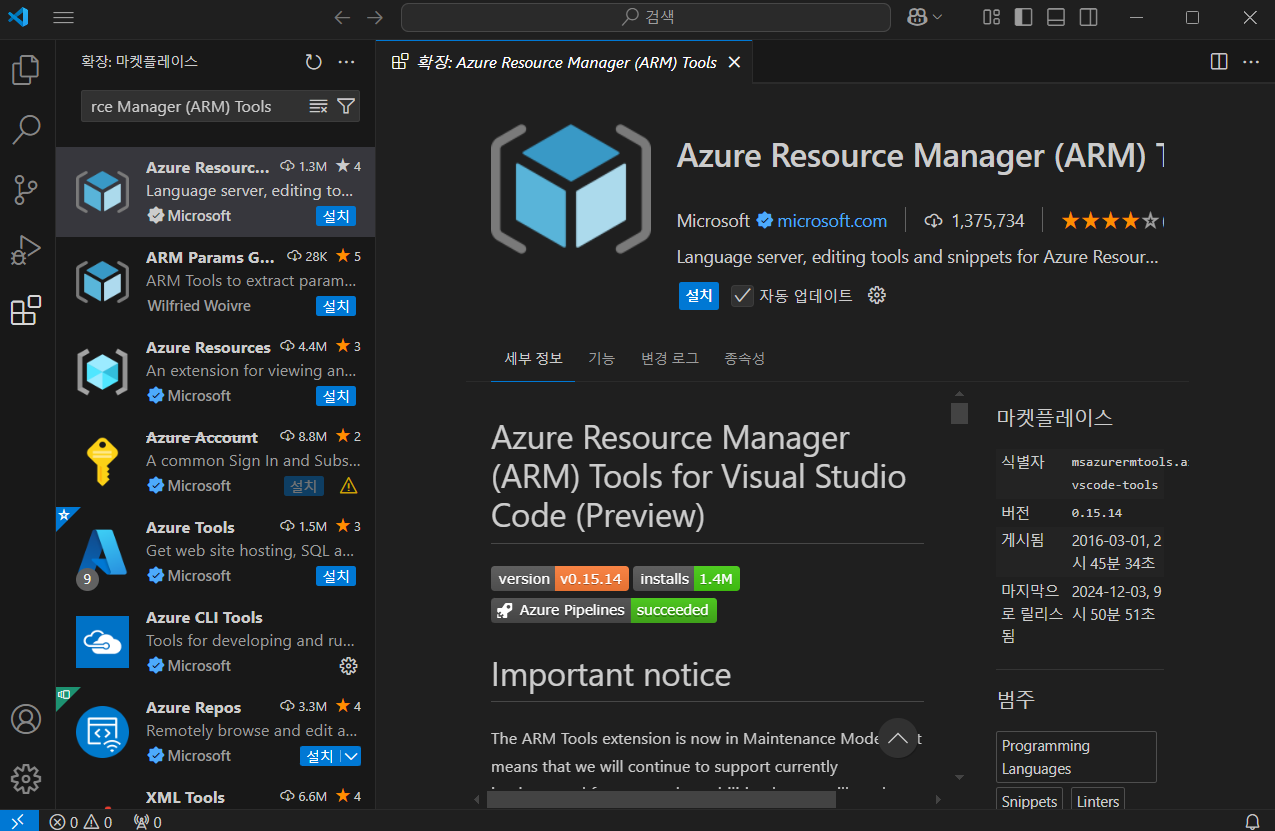Install the Azure Tools extension pack

[x=336, y=576]
